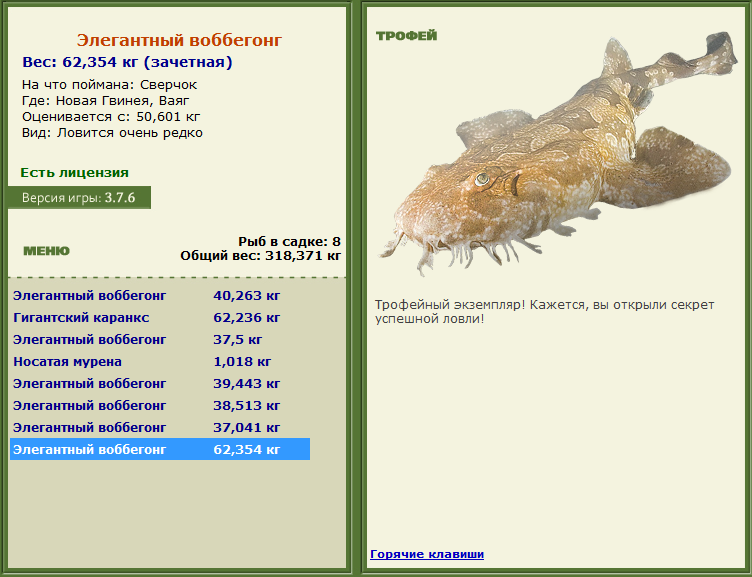Image resolution: width=752 pixels, height=577 pixels.
Task: Click the Оценивается с: 50,601 кг line
Action: [x=111, y=117]
